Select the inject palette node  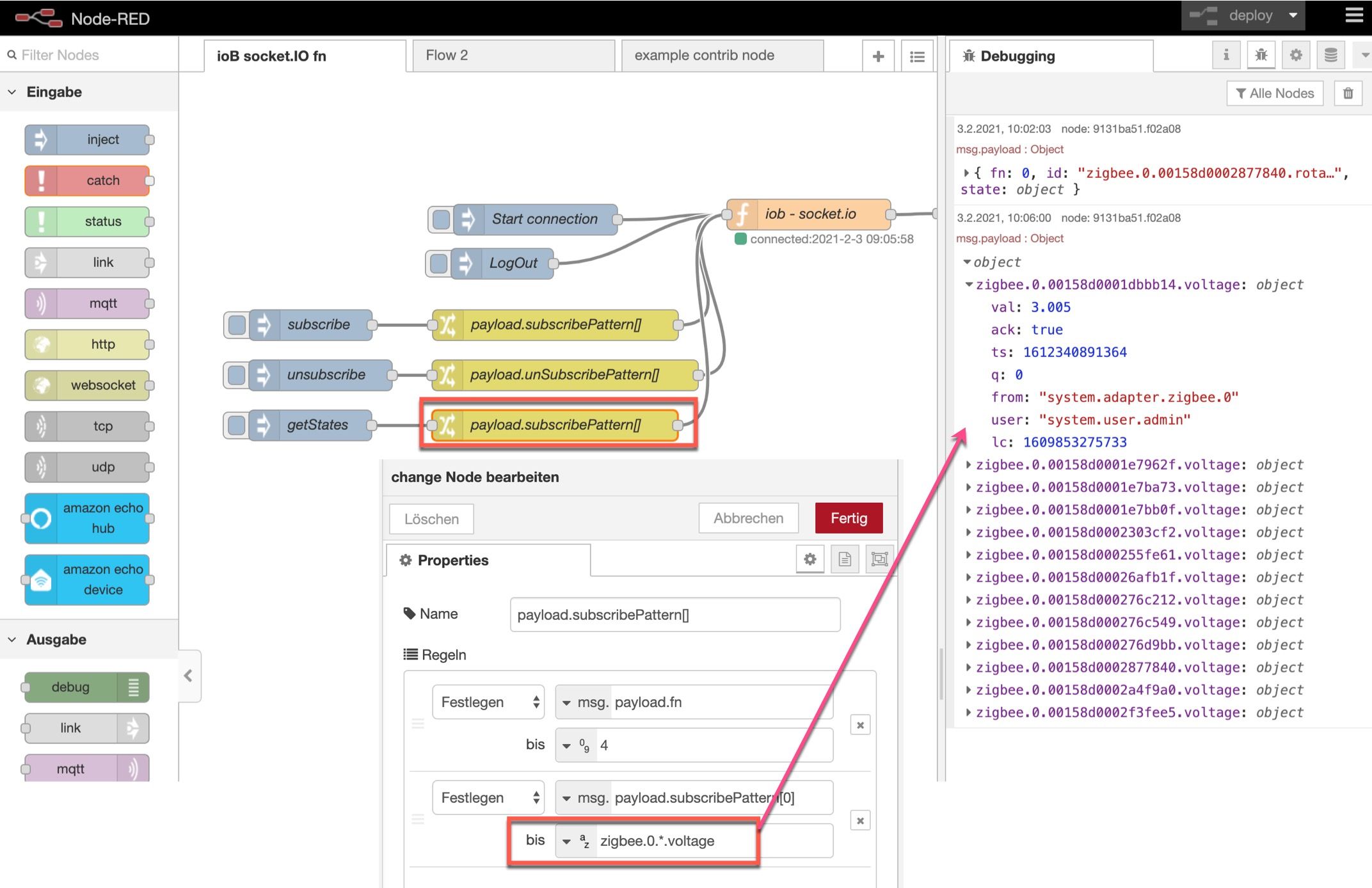point(88,139)
